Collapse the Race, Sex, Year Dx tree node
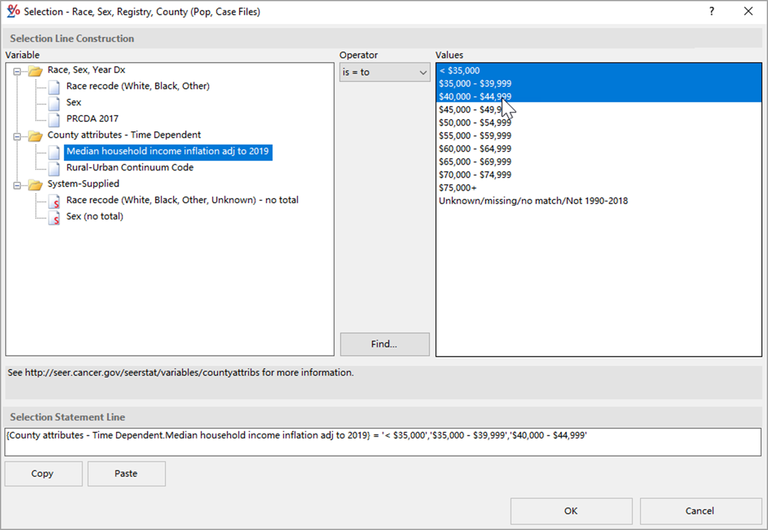Image resolution: width=768 pixels, height=530 pixels. coord(18,71)
